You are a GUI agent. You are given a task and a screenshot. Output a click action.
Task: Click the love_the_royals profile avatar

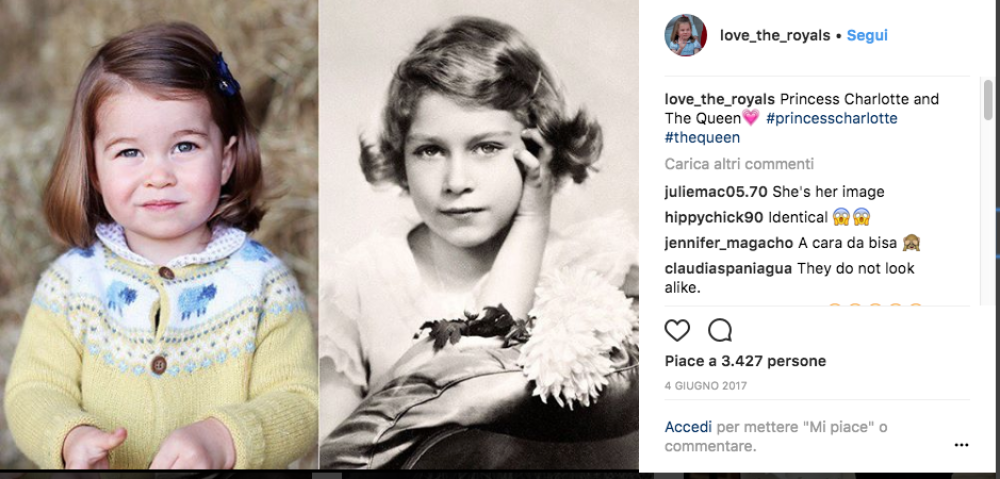click(x=686, y=35)
